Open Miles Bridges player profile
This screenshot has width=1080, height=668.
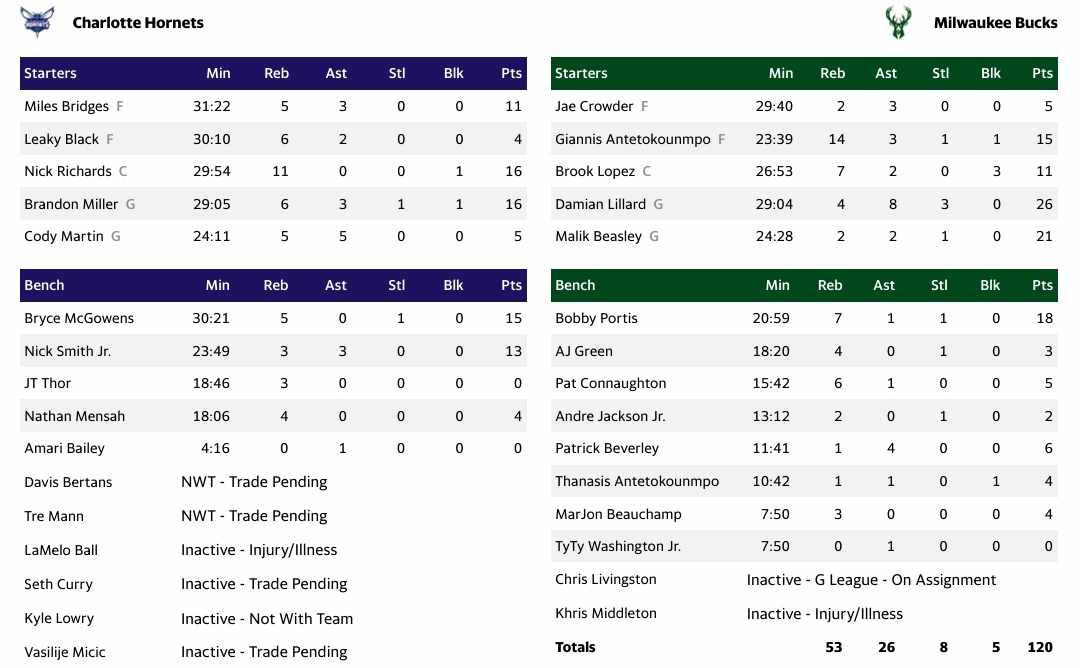click(66, 106)
